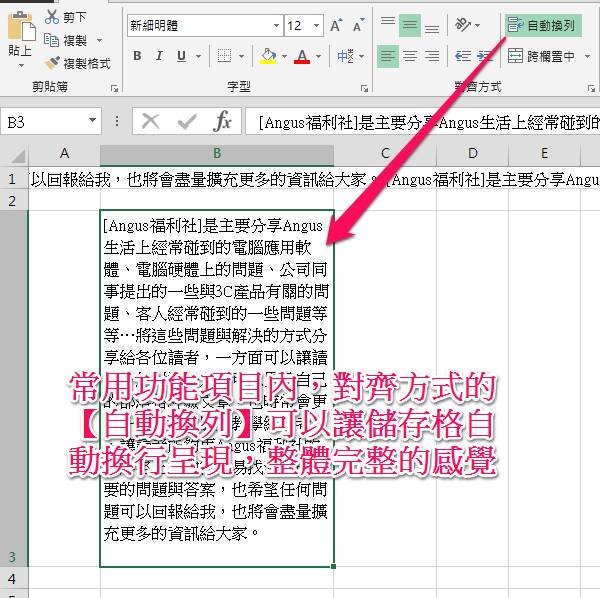Expand the font name dropdown arrow
This screenshot has width=600, height=598.
277,26
